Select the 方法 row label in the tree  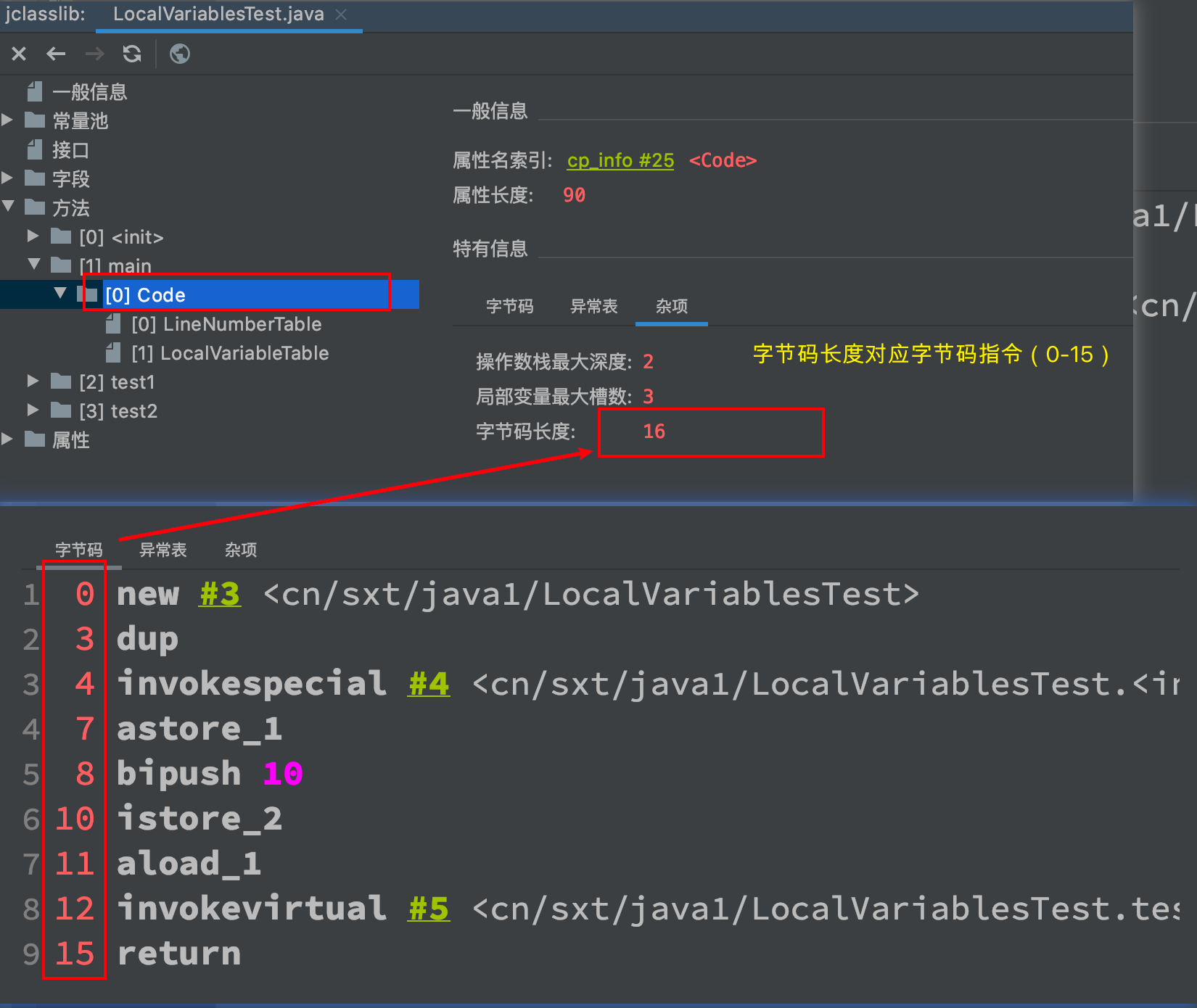[71, 208]
